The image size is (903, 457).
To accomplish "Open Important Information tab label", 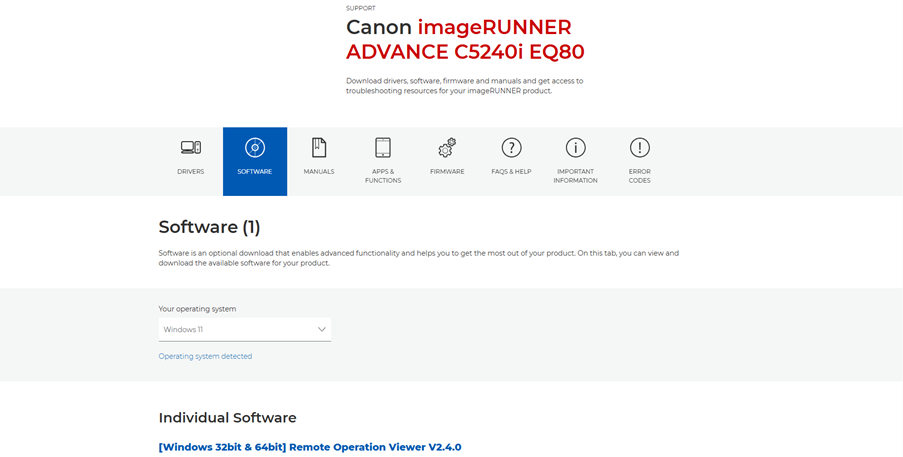I will click(575, 176).
